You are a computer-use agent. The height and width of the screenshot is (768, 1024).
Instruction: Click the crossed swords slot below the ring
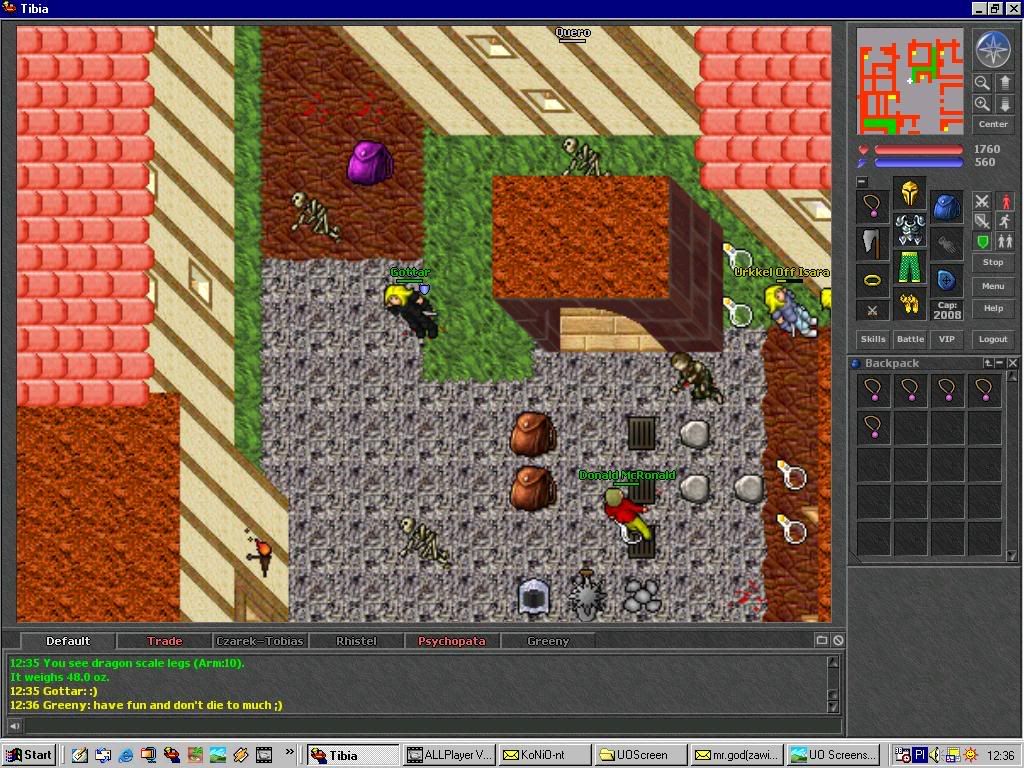872,310
